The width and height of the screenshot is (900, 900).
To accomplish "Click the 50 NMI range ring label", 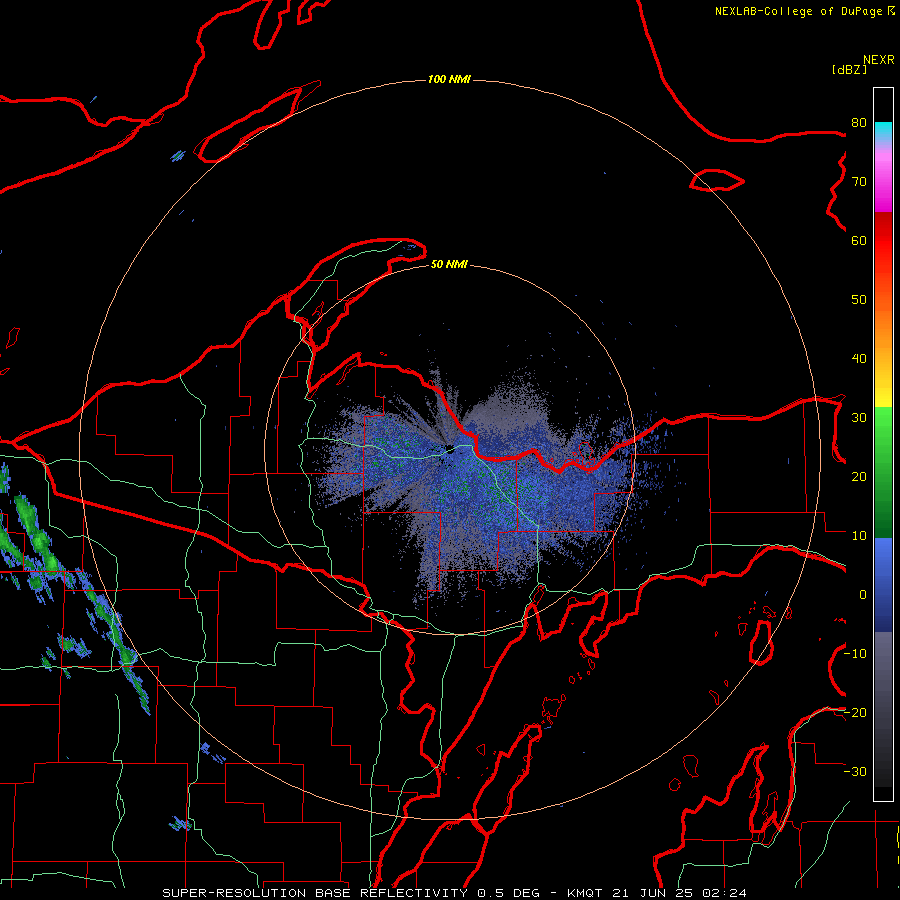I will (x=449, y=264).
